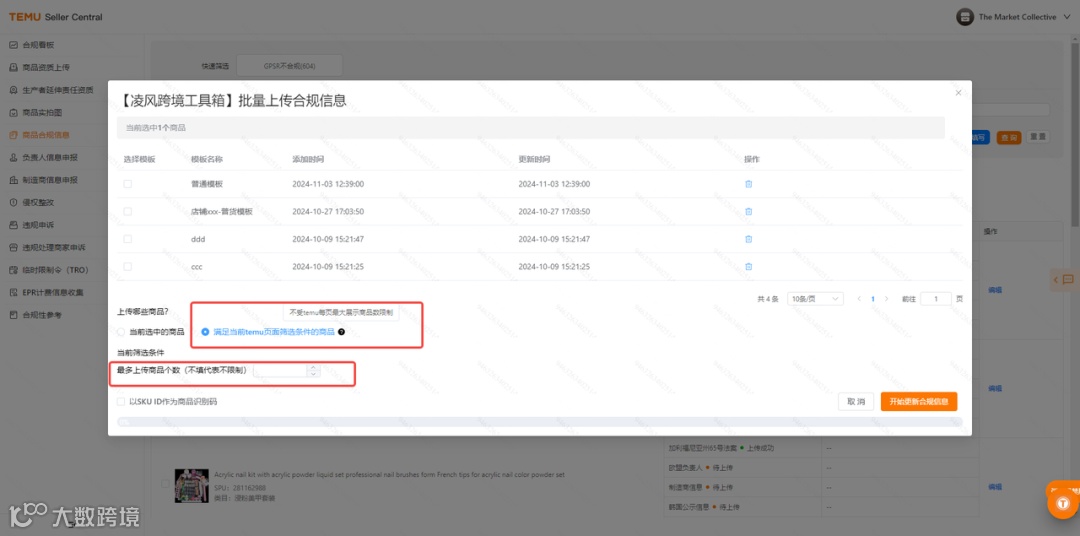
Task: Open the orange floating T toolbox button
Action: (x=1063, y=504)
